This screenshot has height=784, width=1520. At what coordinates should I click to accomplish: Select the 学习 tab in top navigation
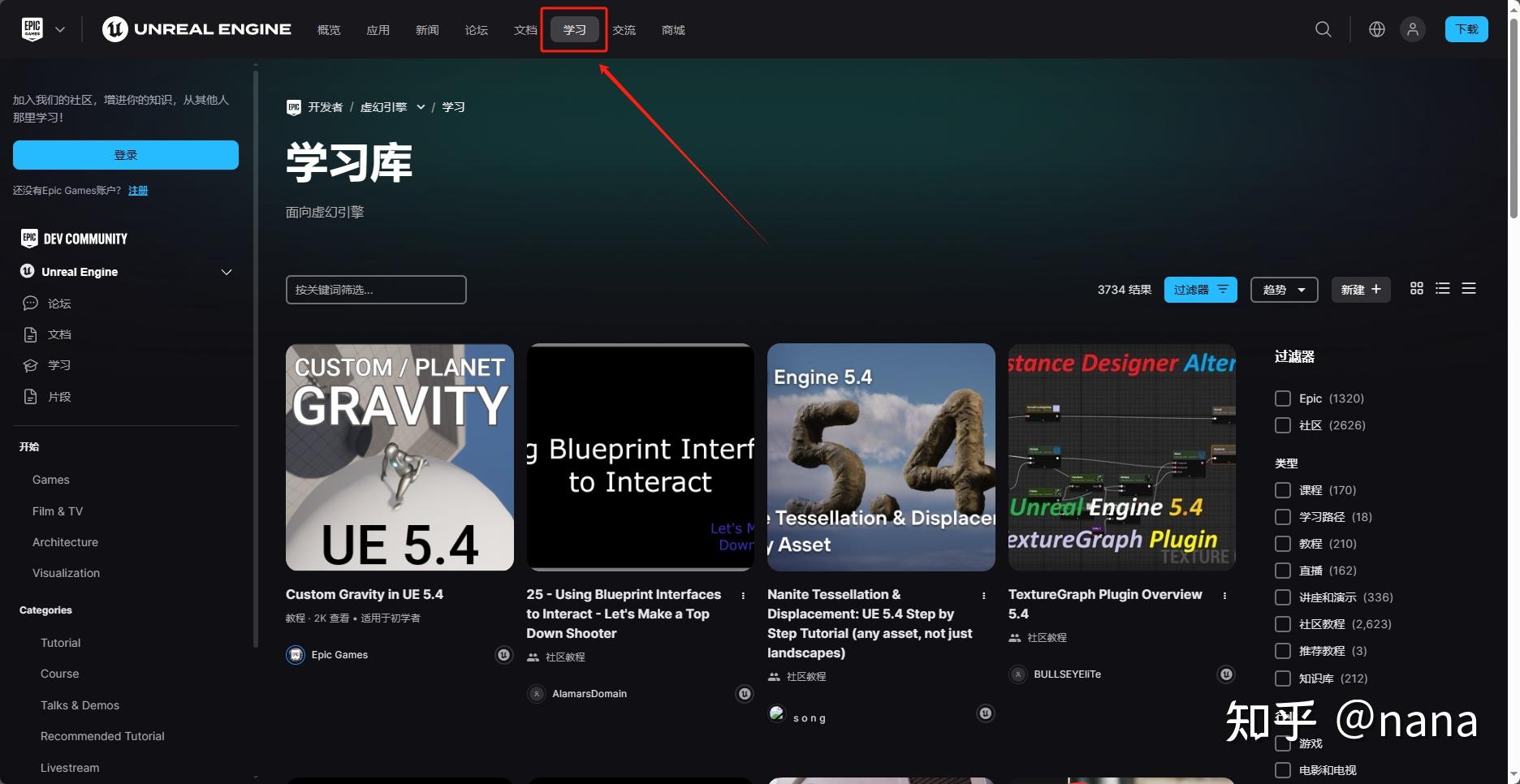pyautogui.click(x=575, y=30)
